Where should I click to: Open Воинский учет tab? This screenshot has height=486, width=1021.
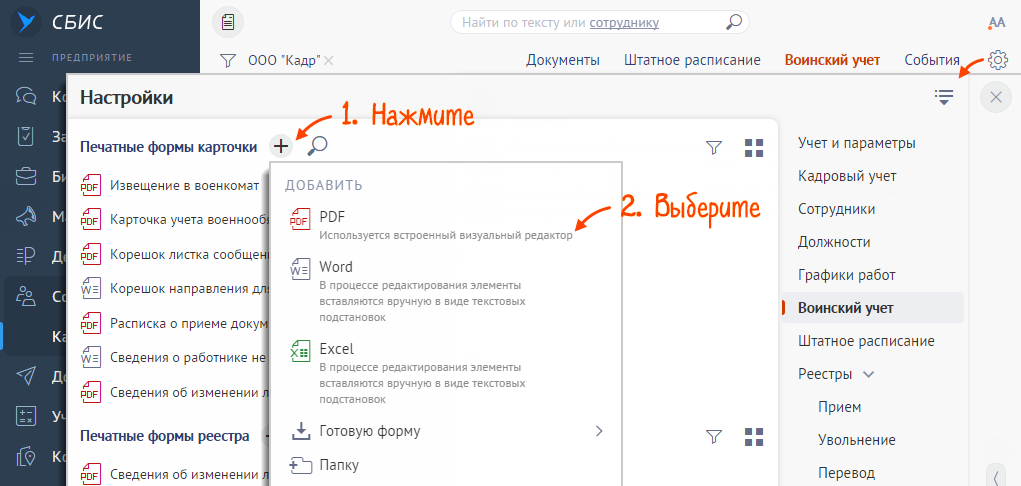coord(832,61)
